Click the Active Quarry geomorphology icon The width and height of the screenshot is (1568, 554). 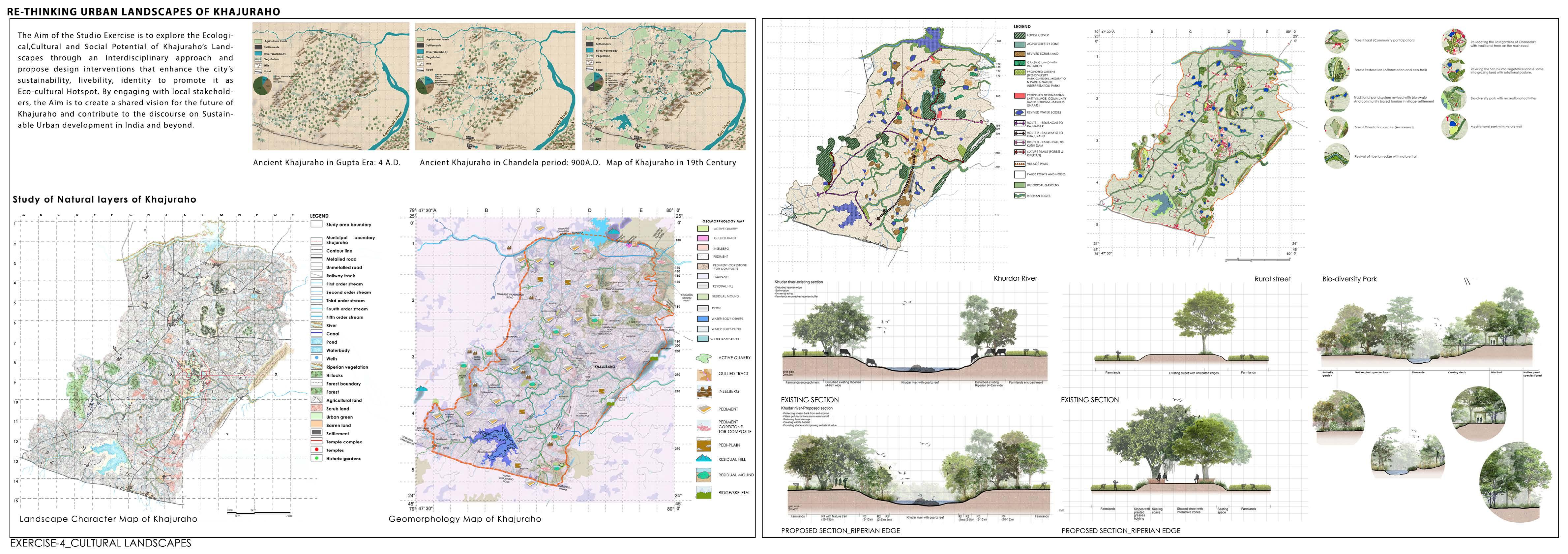tap(704, 358)
